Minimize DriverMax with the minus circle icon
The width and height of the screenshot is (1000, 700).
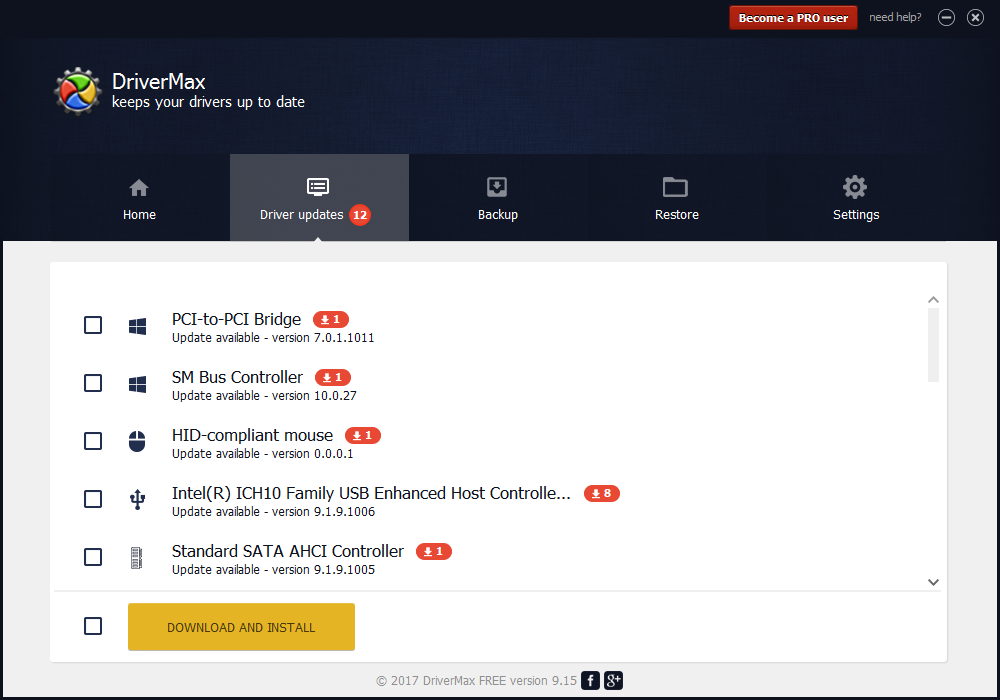click(946, 18)
